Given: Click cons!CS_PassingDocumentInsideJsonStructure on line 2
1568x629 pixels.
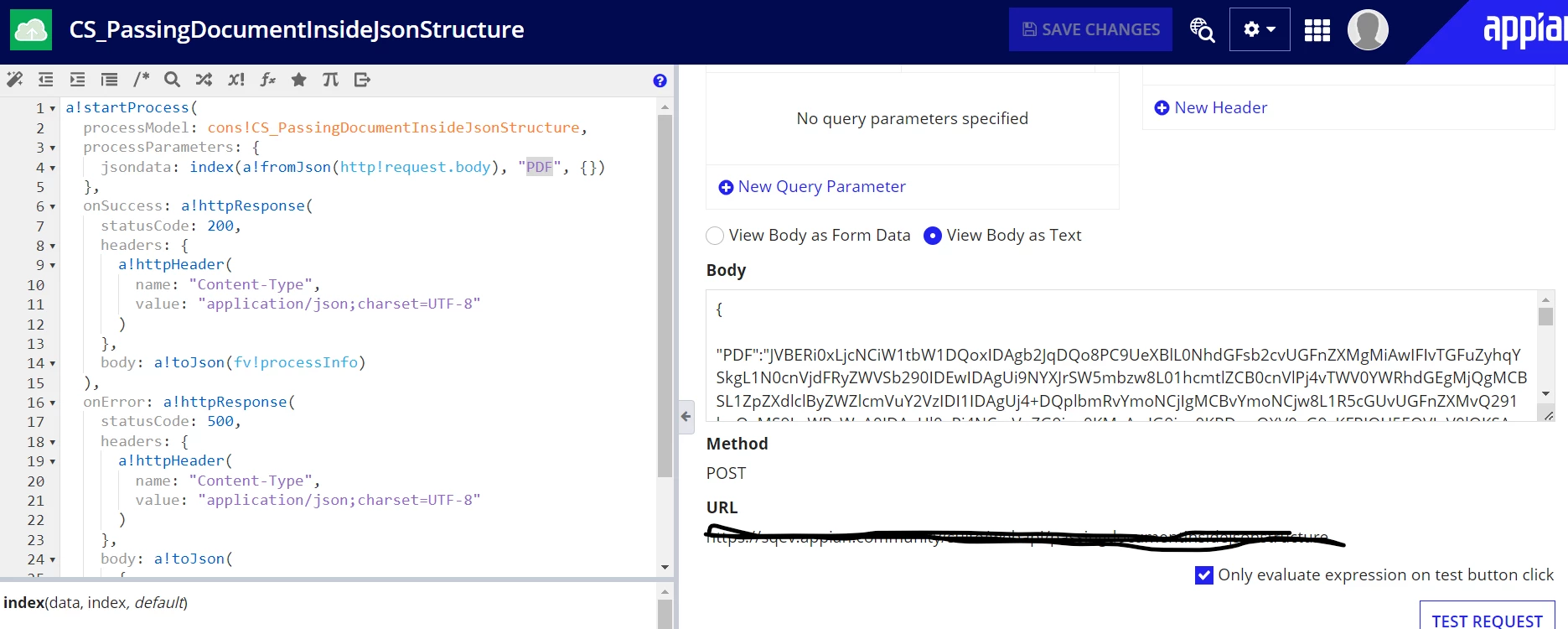Looking at the screenshot, I should 393,127.
